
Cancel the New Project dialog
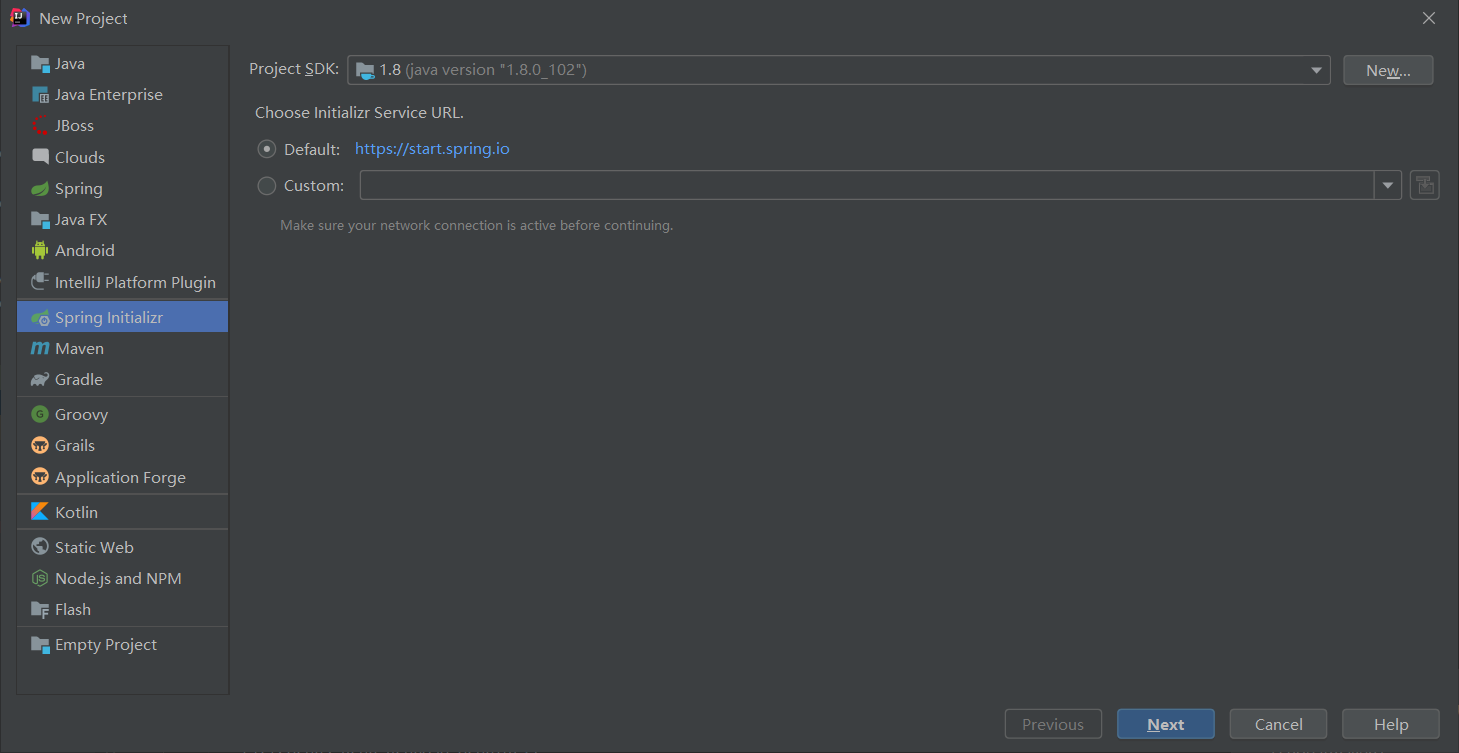[1279, 724]
